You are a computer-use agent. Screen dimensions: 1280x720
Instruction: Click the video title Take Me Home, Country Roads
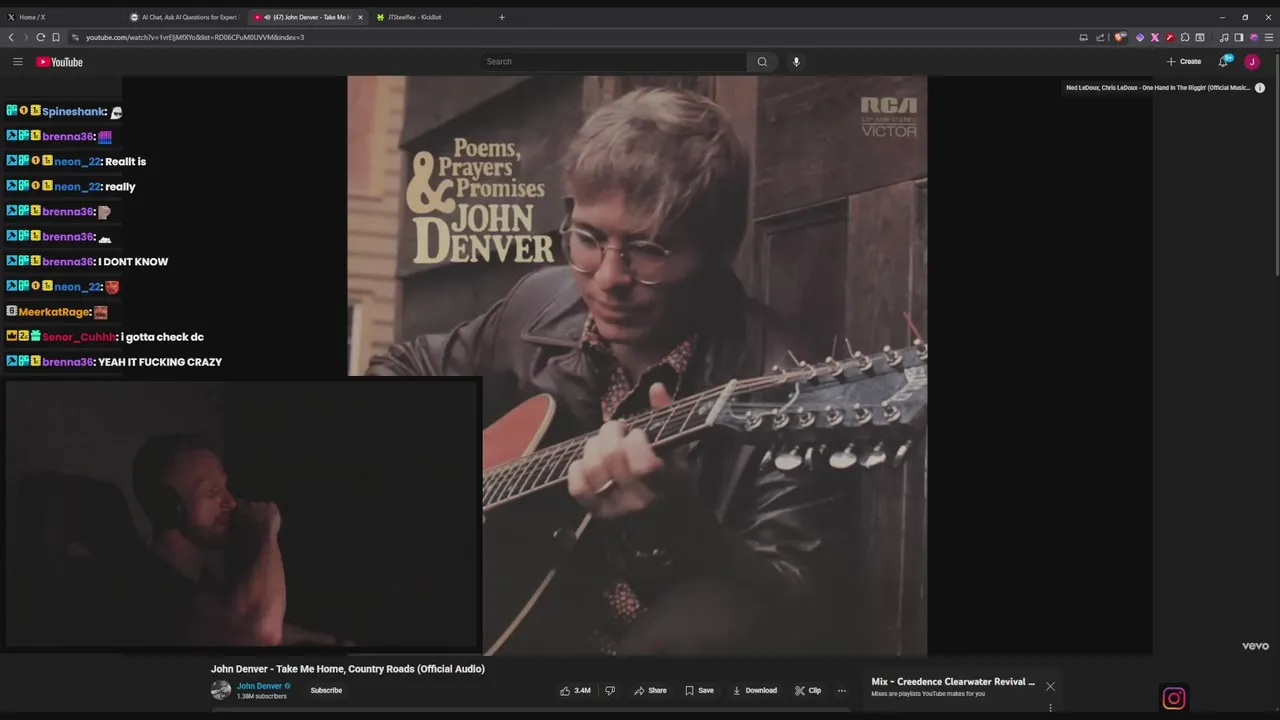(x=347, y=669)
